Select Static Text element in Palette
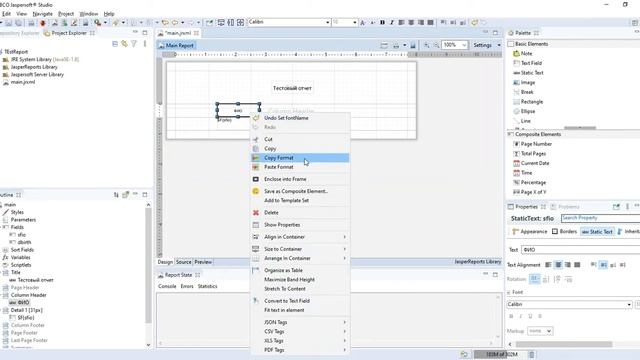This screenshot has width=640, height=360. (528, 73)
